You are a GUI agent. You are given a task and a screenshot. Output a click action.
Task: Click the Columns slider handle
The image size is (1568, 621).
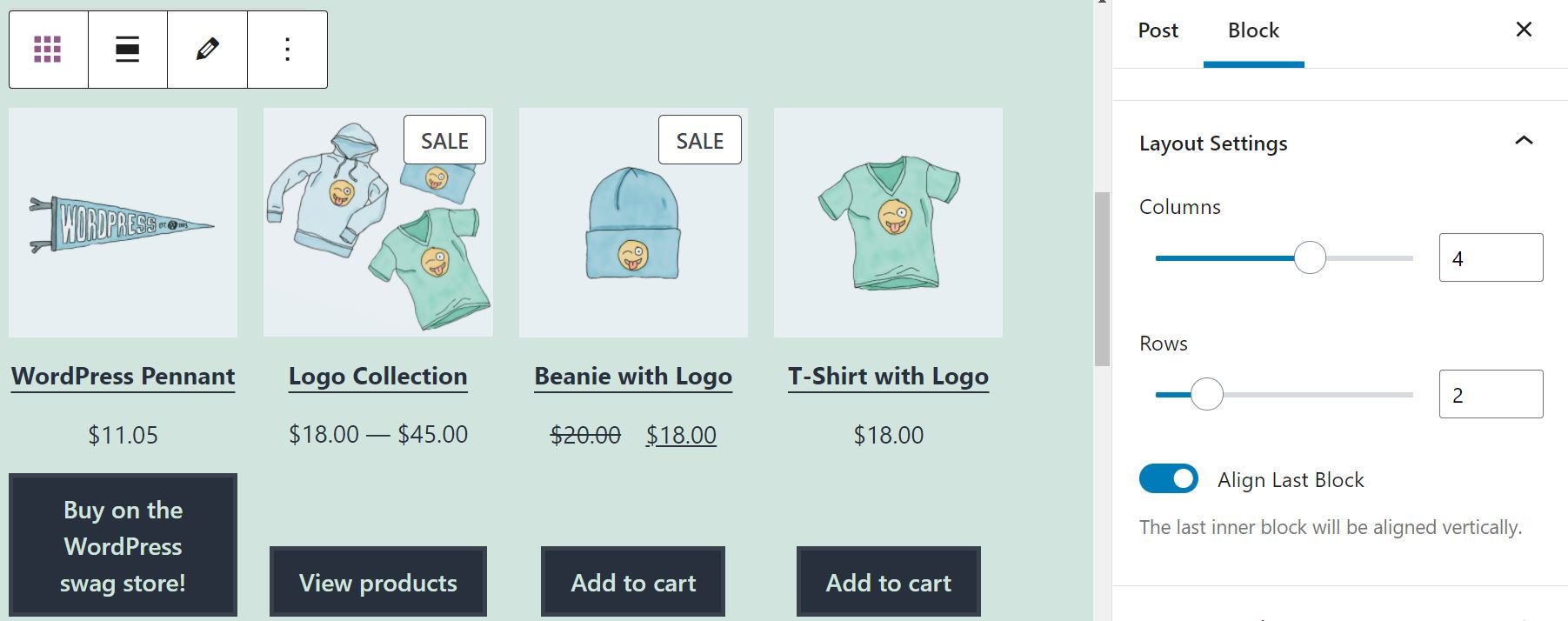1310,257
